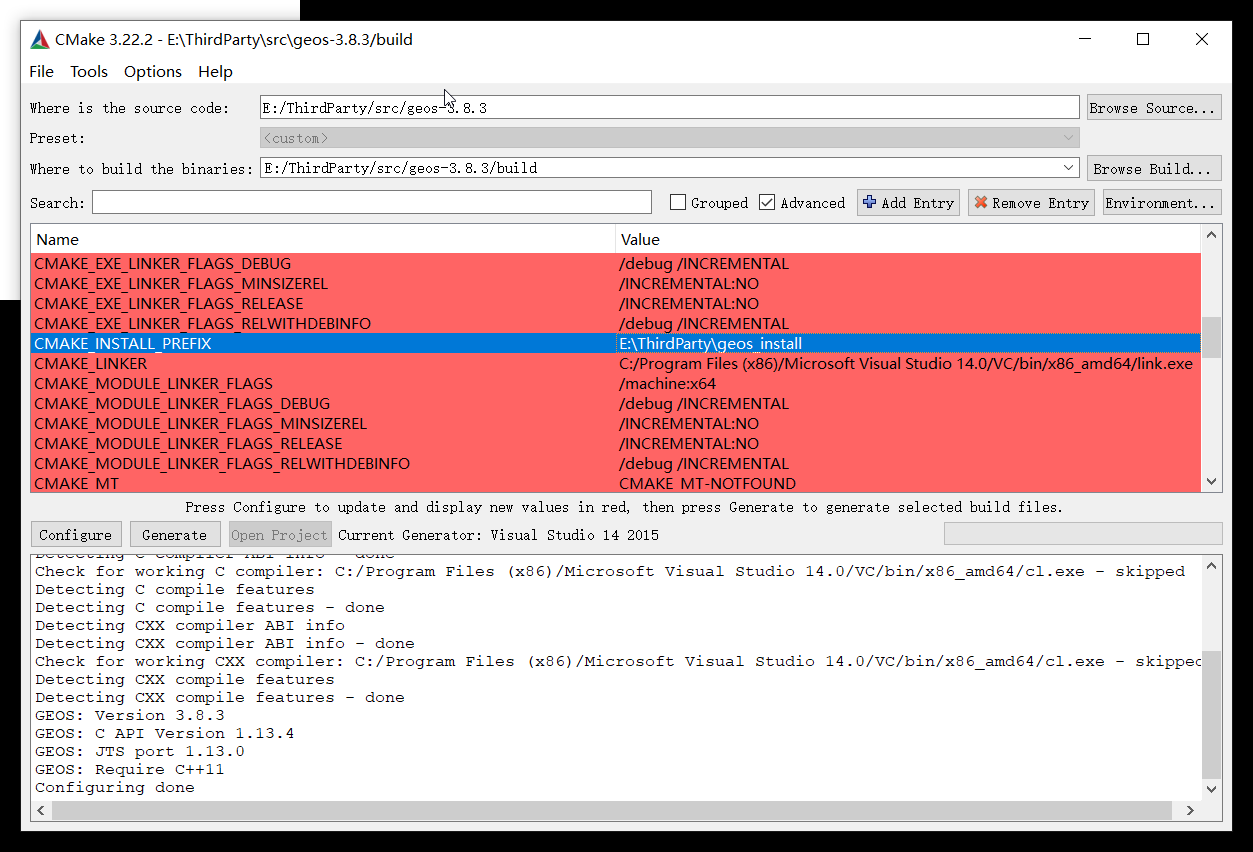The width and height of the screenshot is (1253, 852).
Task: Click 'GEOS: Require C++11' log line
Action: point(130,769)
